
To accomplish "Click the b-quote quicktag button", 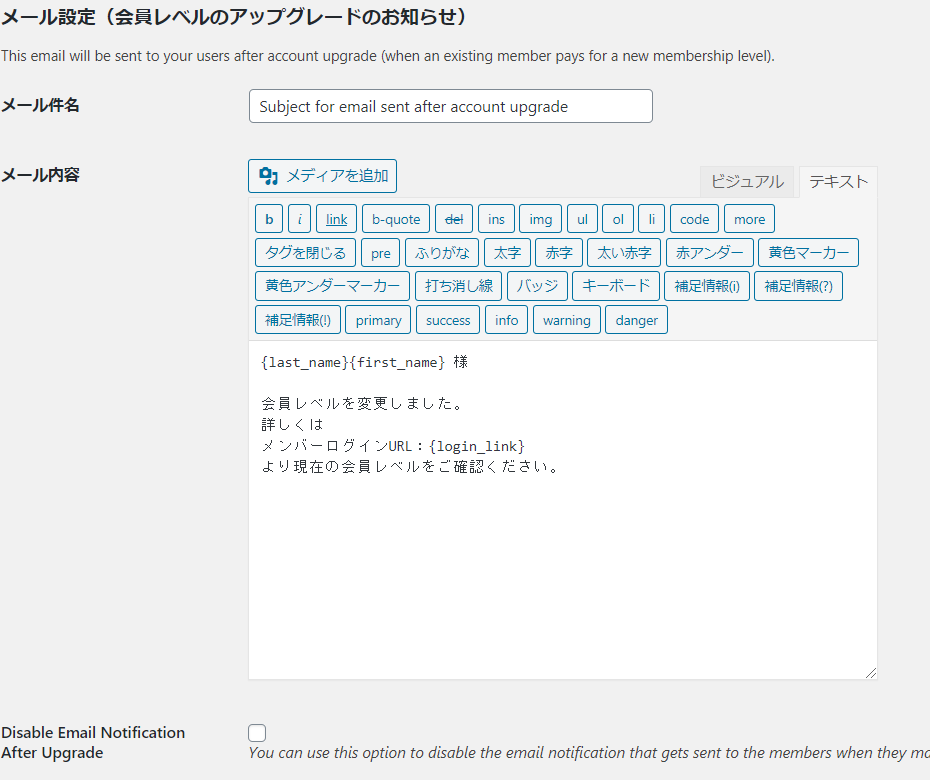I will [x=396, y=219].
